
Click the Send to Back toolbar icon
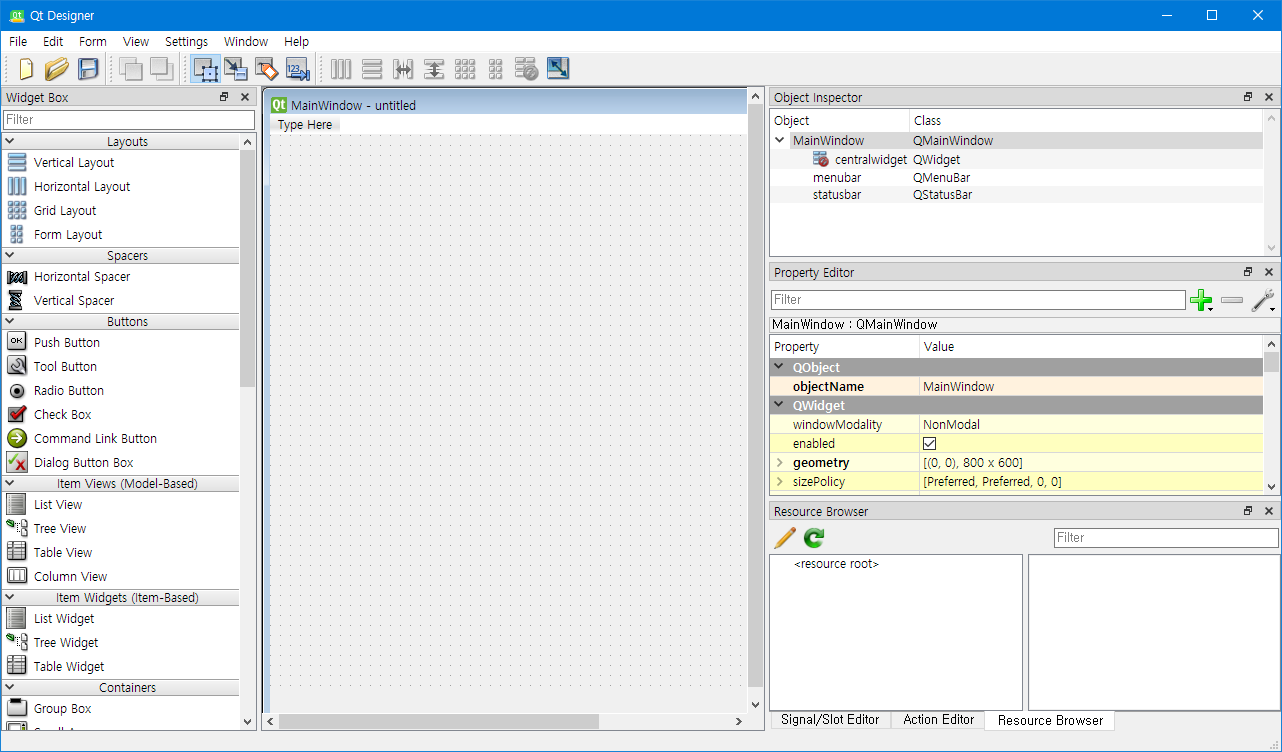click(x=131, y=69)
